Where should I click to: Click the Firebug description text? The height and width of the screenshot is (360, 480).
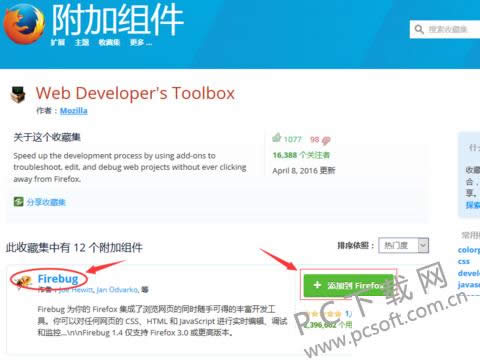162,321
